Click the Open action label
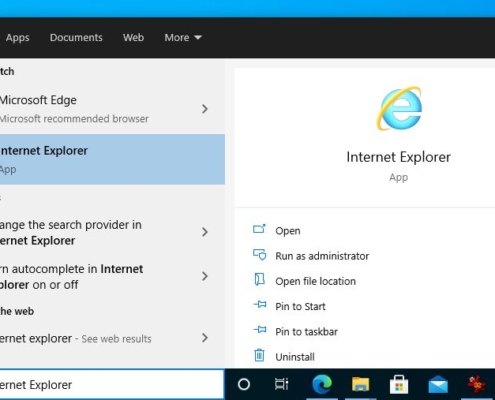The width and height of the screenshot is (495, 400). 288,231
